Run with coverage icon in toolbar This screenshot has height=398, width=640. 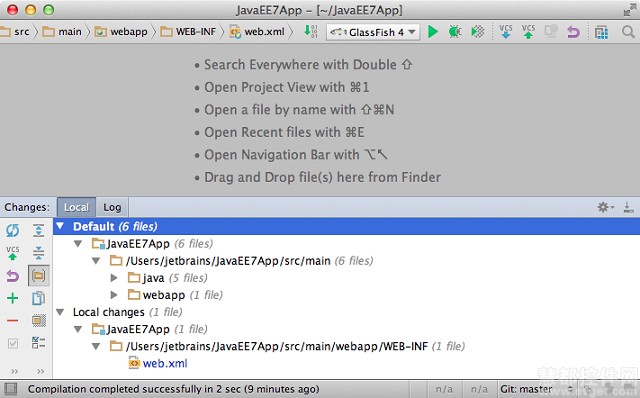point(477,31)
